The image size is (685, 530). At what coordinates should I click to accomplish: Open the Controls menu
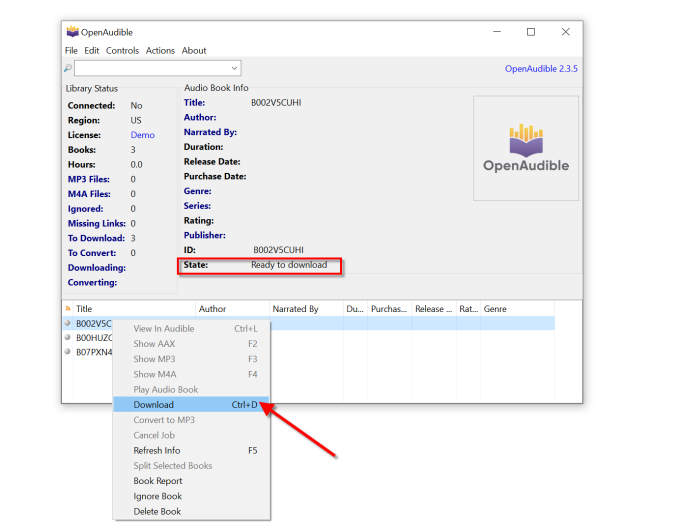(122, 51)
